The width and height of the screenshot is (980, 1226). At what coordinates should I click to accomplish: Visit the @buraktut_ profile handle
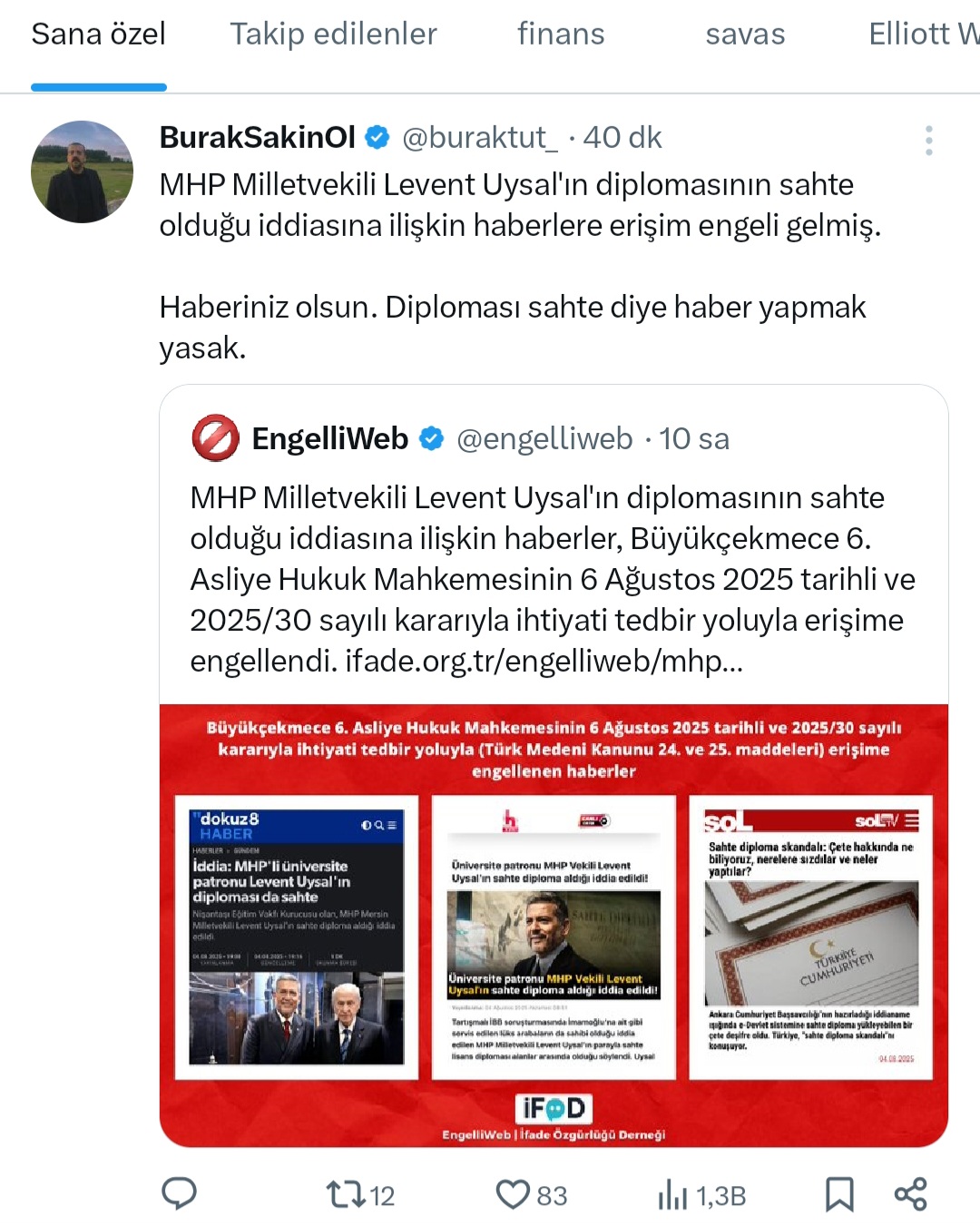click(x=480, y=138)
